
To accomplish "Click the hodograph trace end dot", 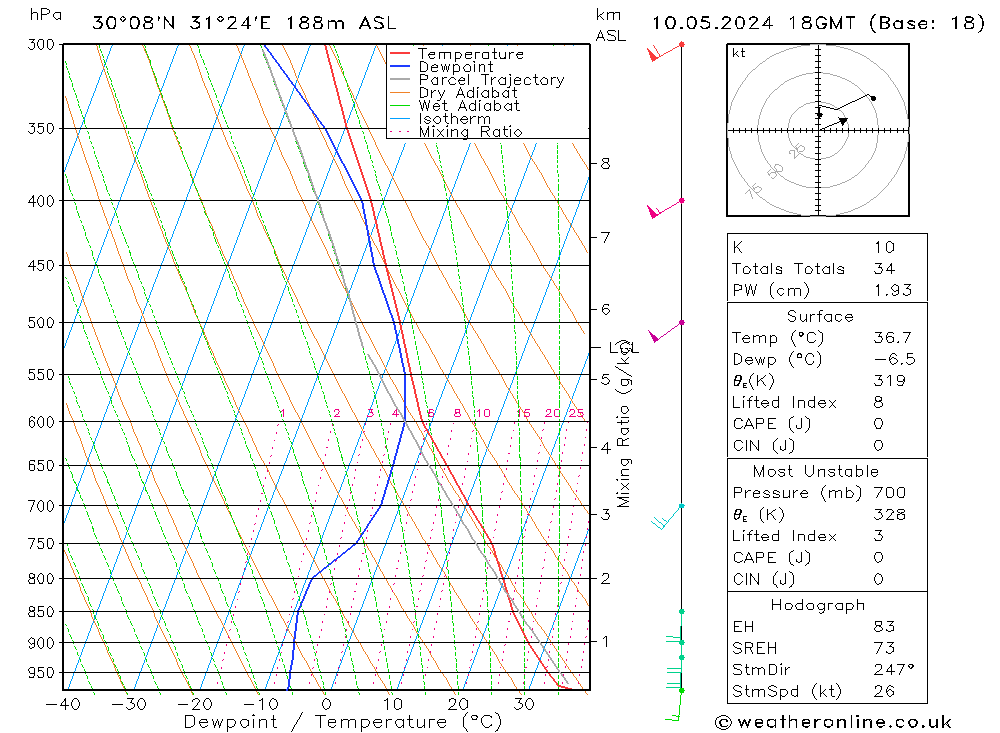I will (x=873, y=98).
